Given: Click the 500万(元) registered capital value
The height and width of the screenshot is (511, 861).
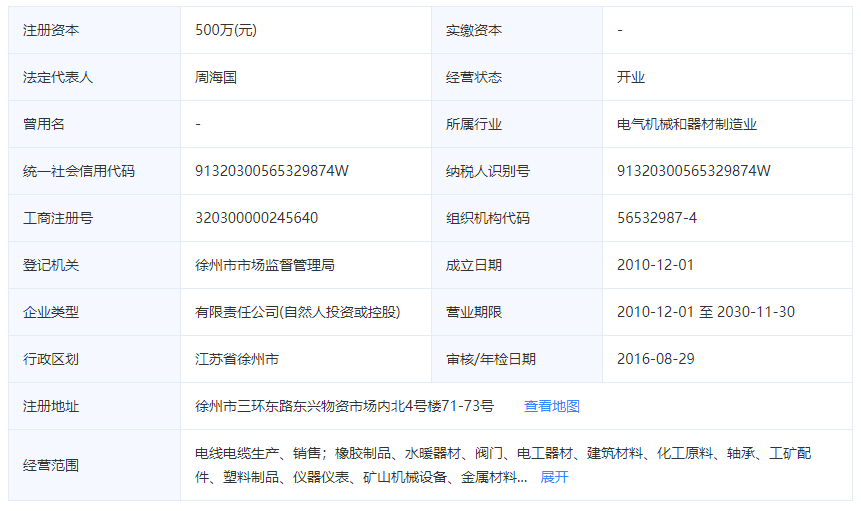Looking at the screenshot, I should pyautogui.click(x=226, y=30).
